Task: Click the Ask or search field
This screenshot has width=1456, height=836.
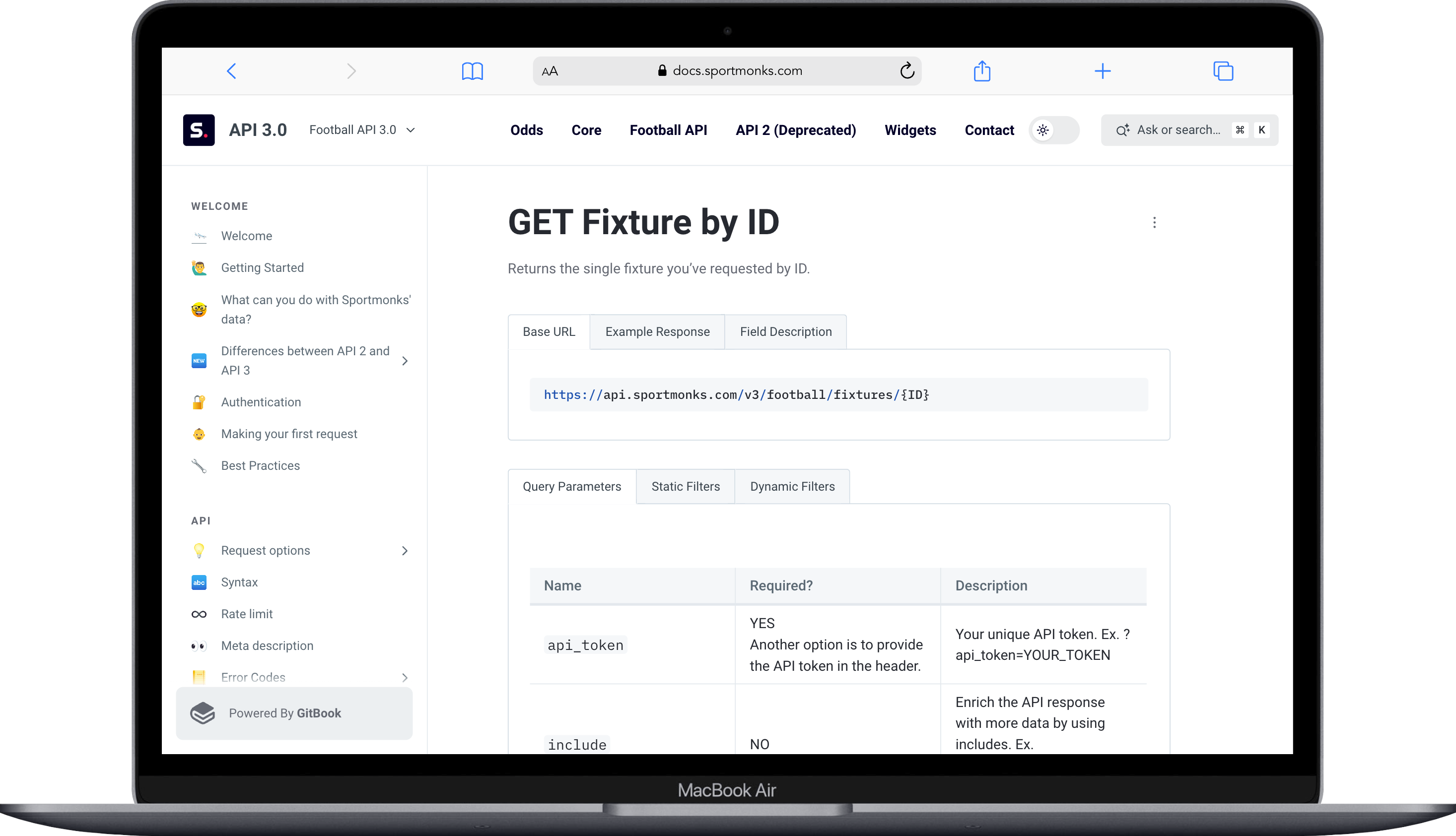Action: pyautogui.click(x=1189, y=130)
